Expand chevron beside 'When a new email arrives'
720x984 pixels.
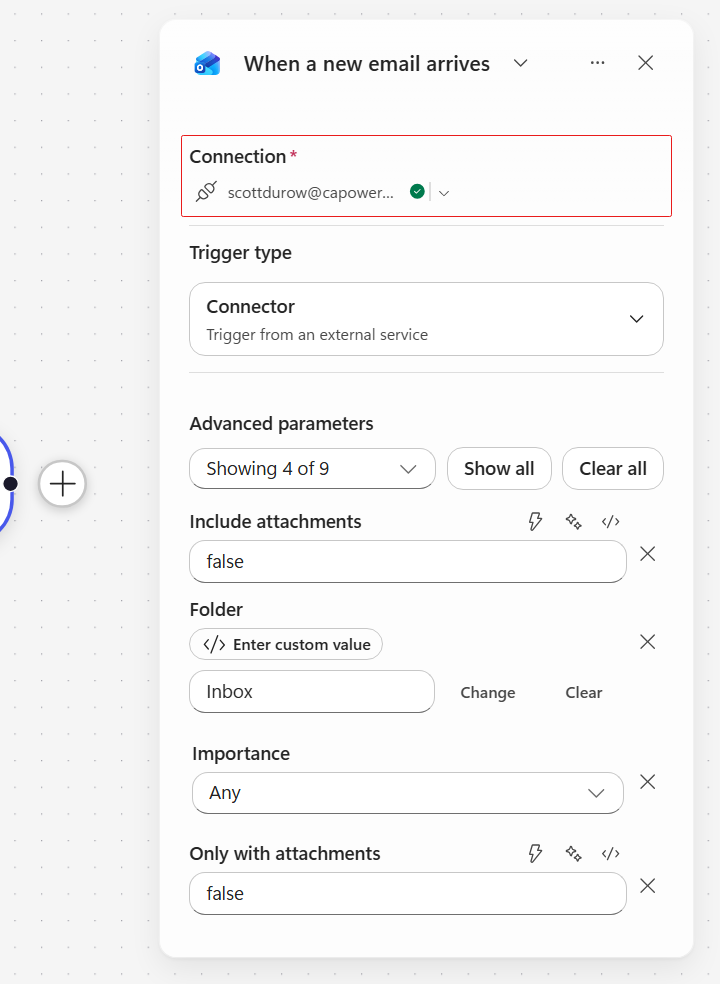(x=520, y=63)
